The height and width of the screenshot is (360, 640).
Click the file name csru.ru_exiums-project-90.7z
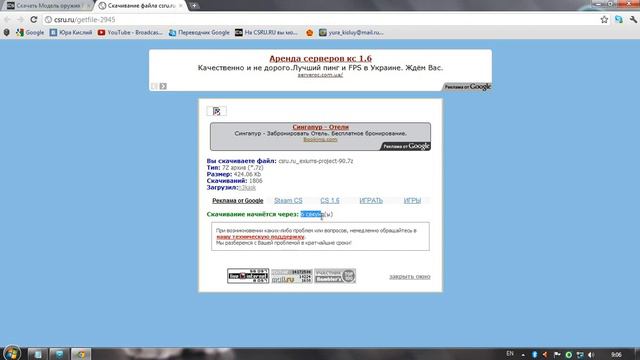316,161
